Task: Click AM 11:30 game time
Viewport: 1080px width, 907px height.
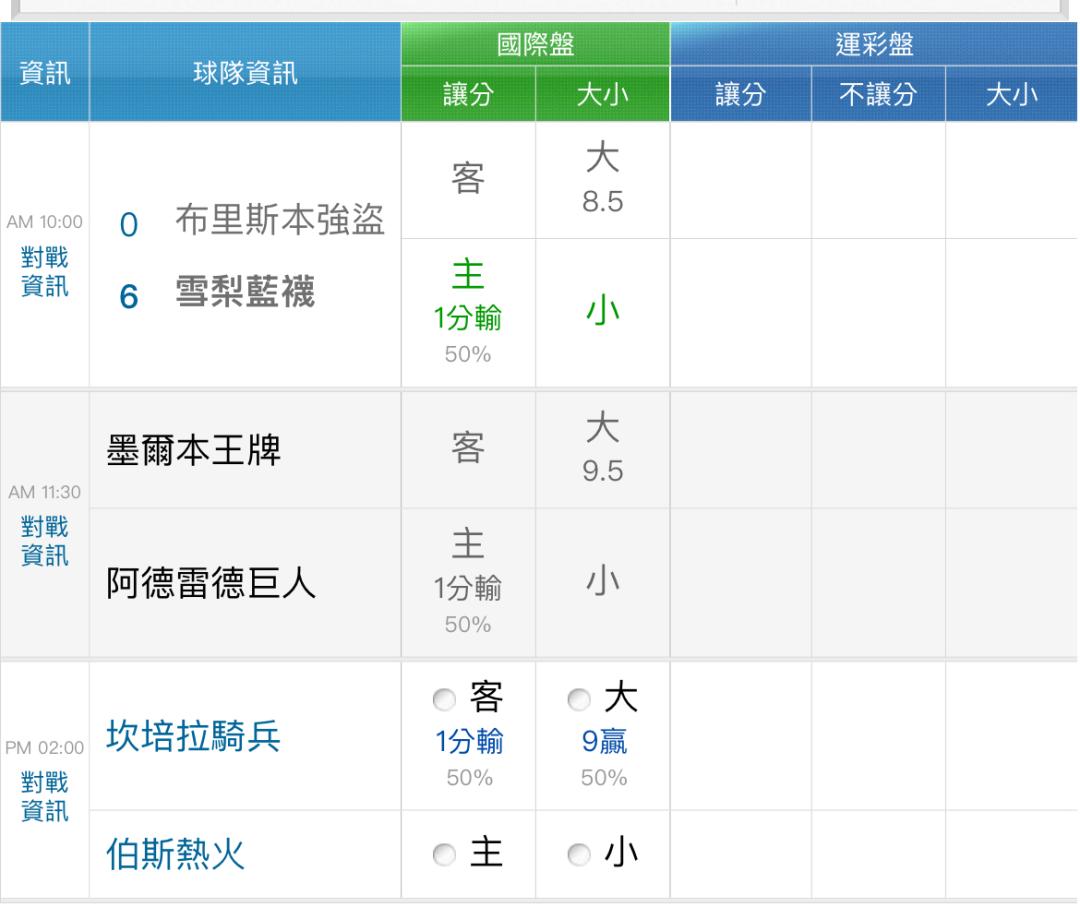Action: (45, 492)
